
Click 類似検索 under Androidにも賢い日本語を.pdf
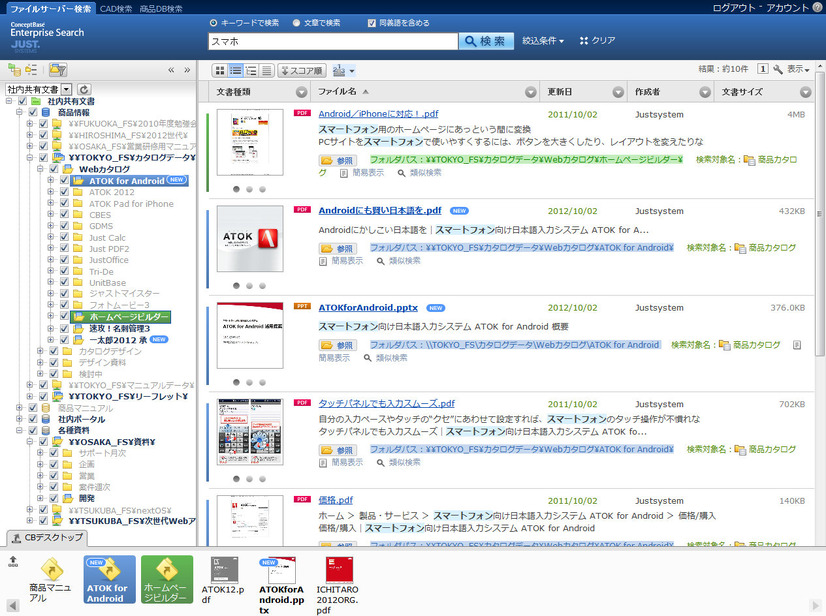coord(399,261)
